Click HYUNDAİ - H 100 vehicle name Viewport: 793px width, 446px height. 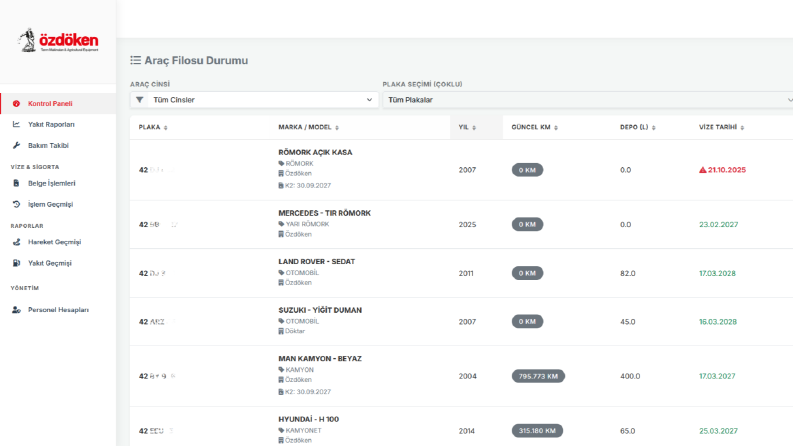point(309,419)
